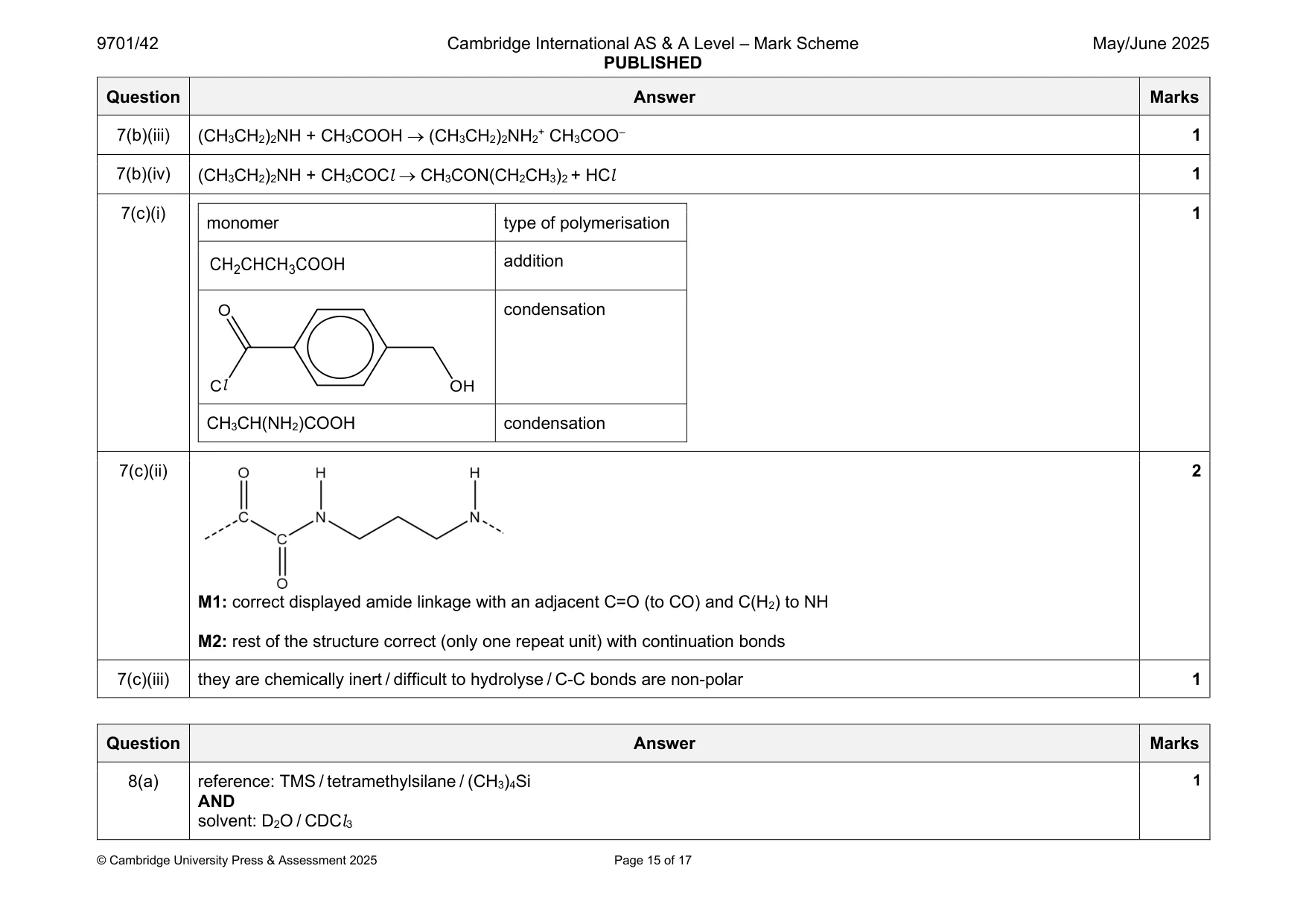Select question number 7(c)(ii)
The image size is (1306, 924).
(x=143, y=471)
